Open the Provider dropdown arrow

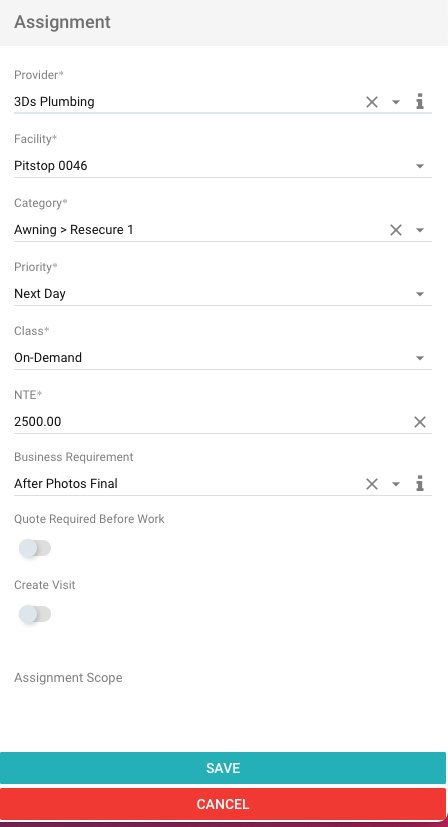(396, 102)
